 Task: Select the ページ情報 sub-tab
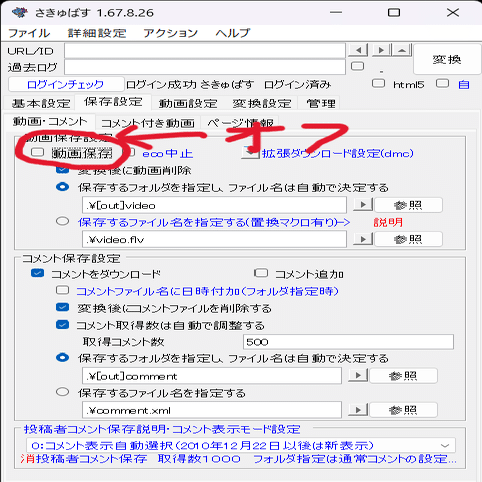[240, 123]
